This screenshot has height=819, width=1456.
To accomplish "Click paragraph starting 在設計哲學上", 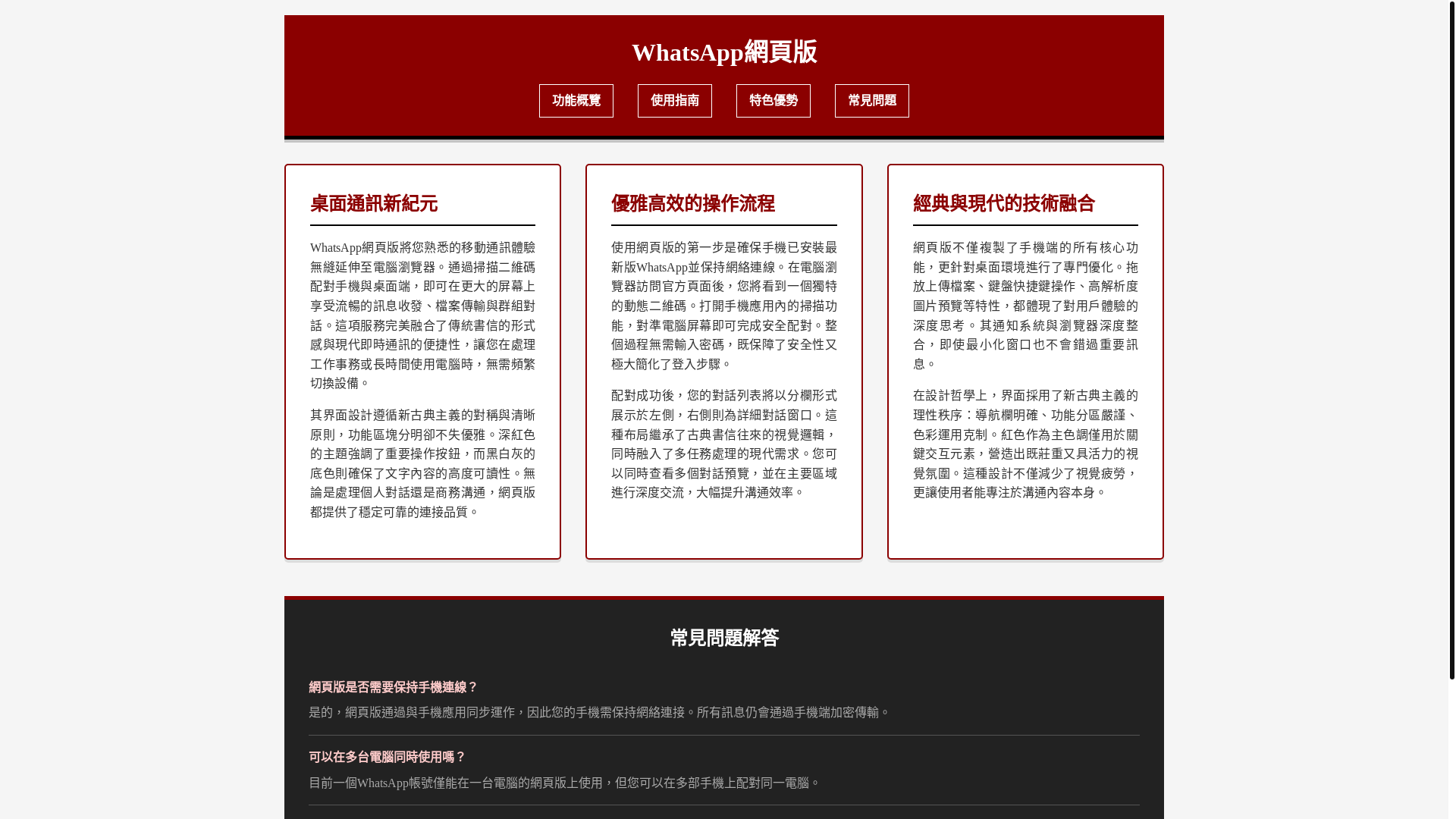I will point(1025,444).
